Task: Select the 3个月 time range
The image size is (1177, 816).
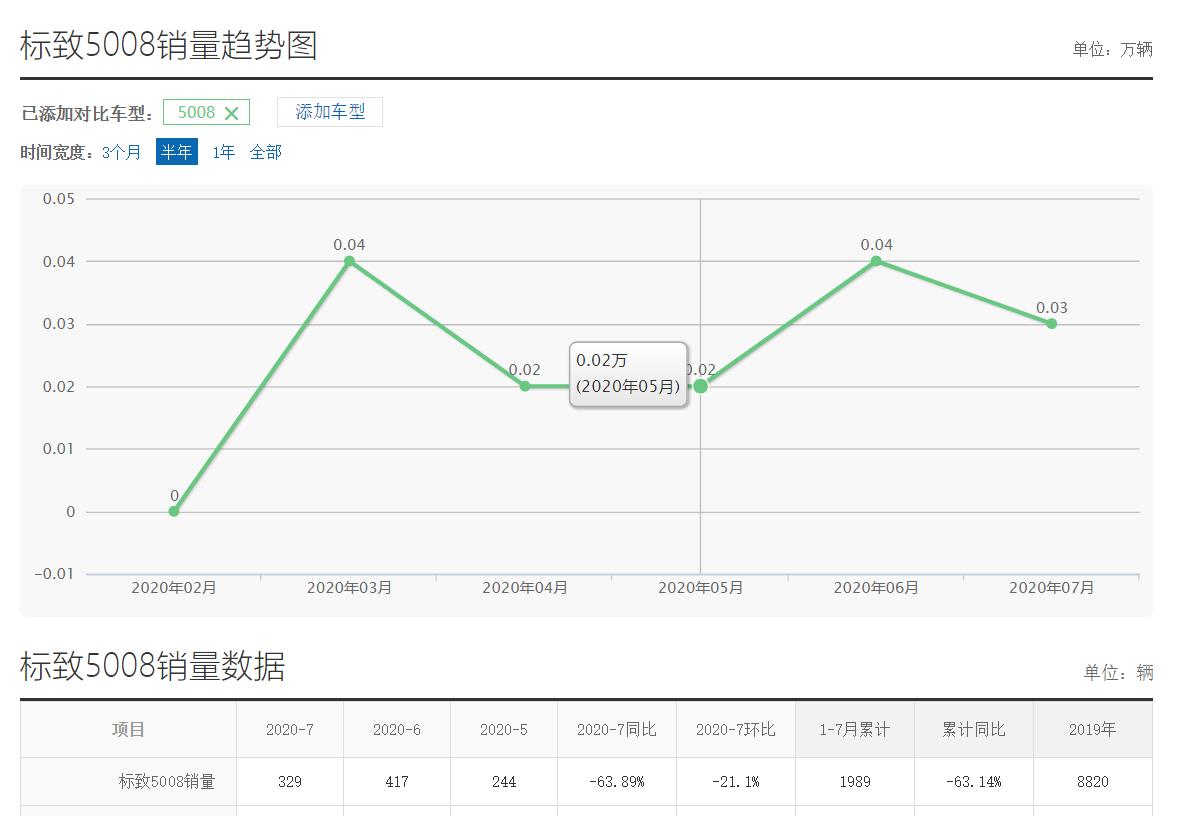Action: point(122,152)
